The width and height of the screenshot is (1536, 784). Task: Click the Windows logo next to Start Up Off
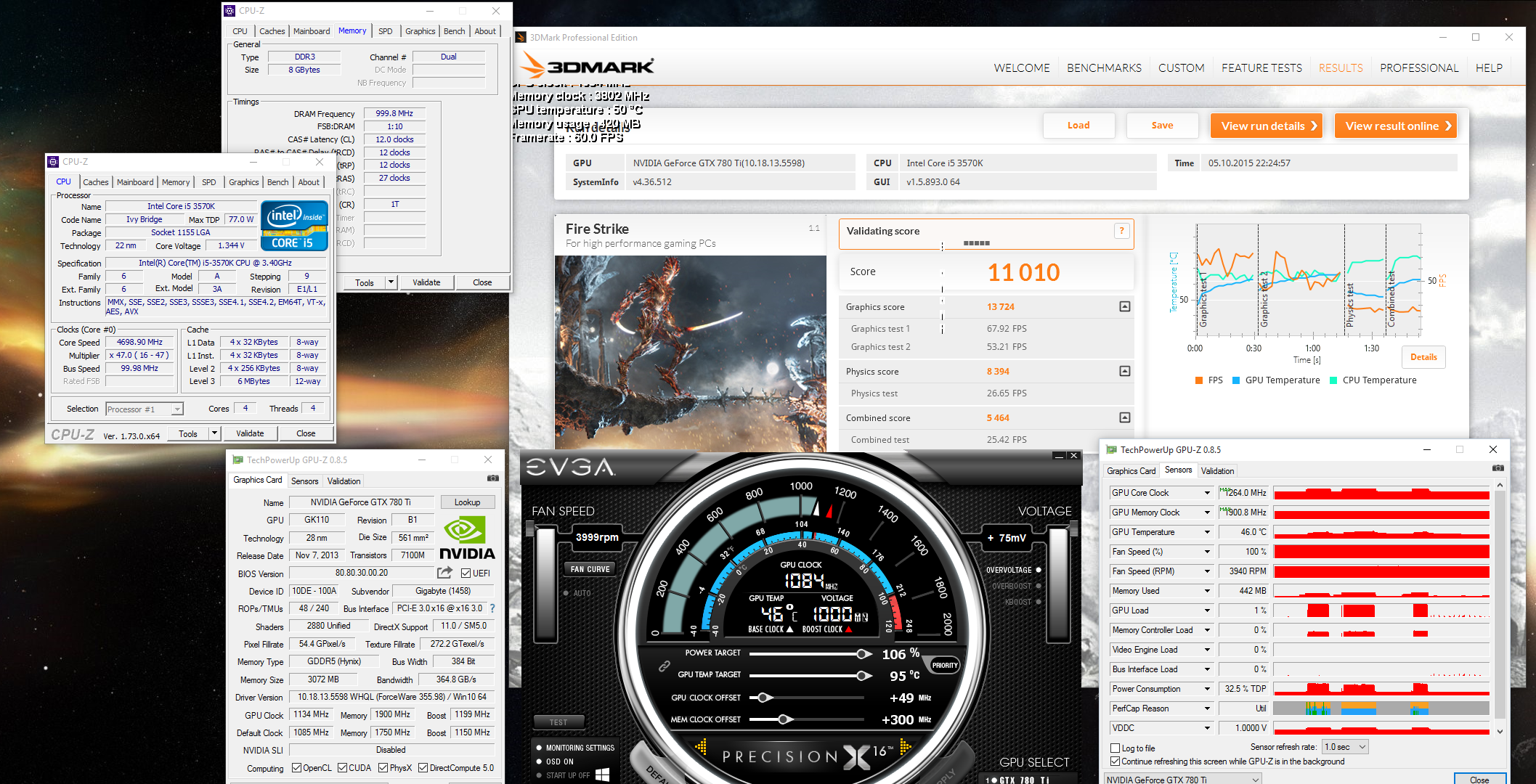602,775
